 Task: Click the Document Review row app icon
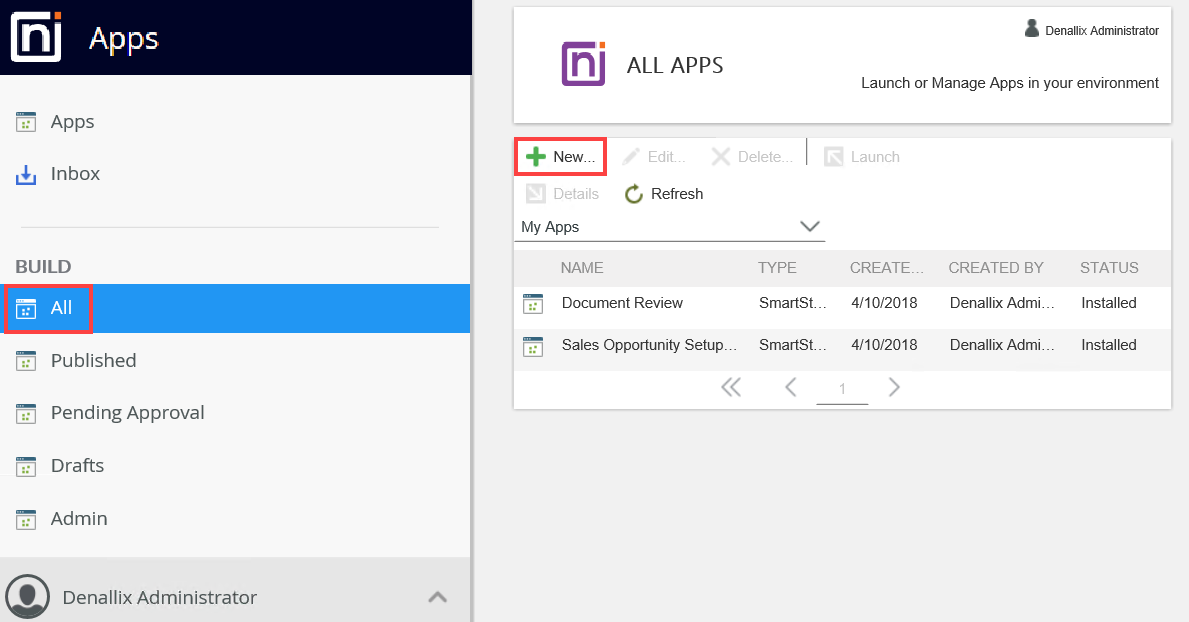coord(533,304)
